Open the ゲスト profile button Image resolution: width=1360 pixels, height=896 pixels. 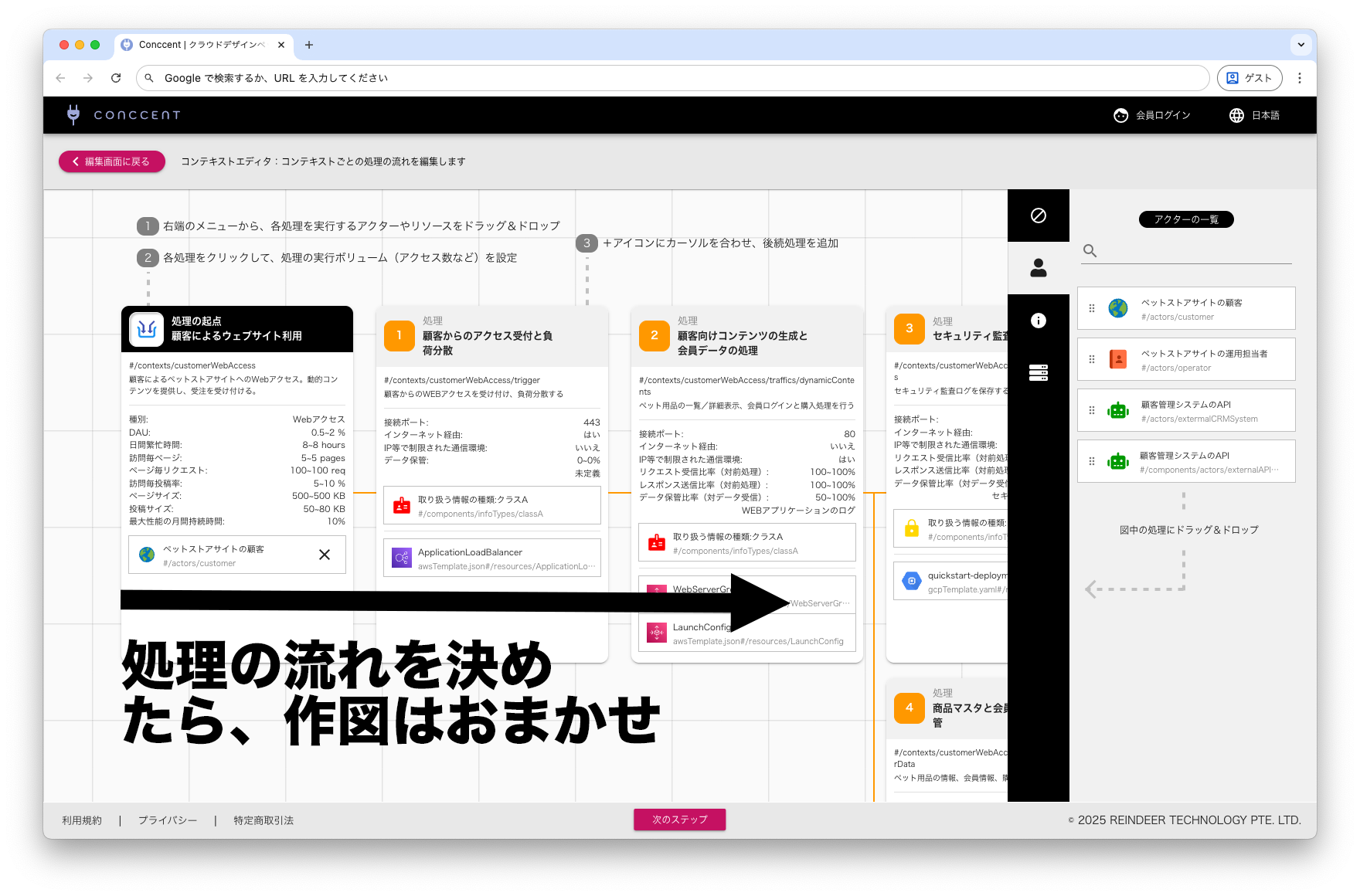[x=1249, y=78]
